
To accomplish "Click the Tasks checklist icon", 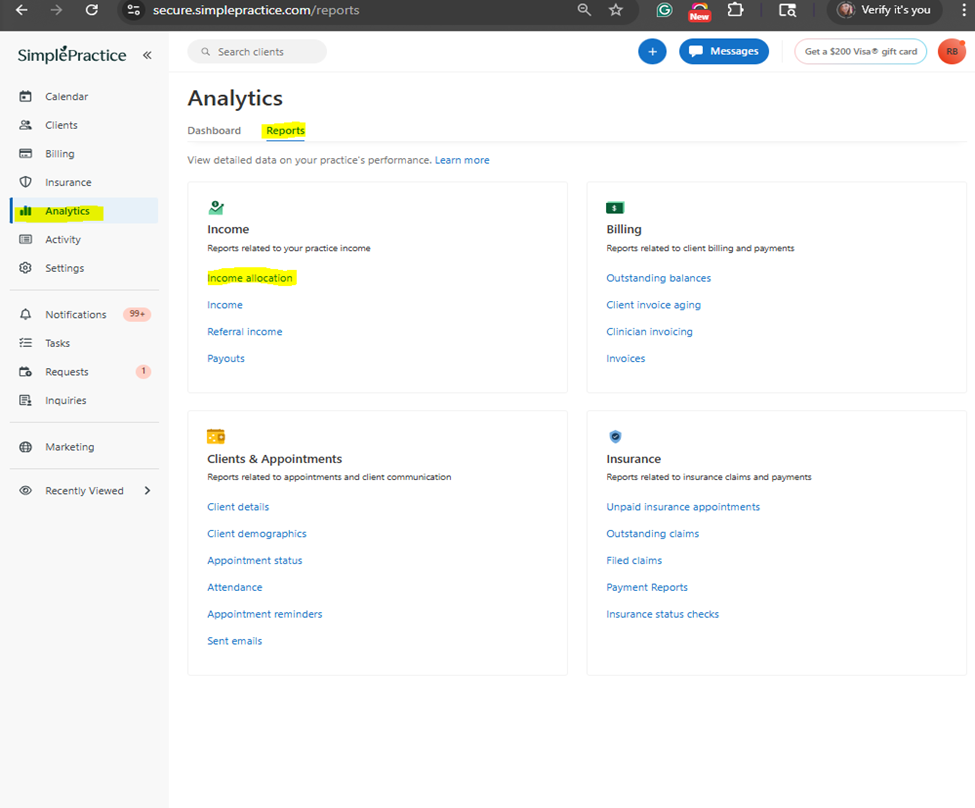I will [x=25, y=343].
